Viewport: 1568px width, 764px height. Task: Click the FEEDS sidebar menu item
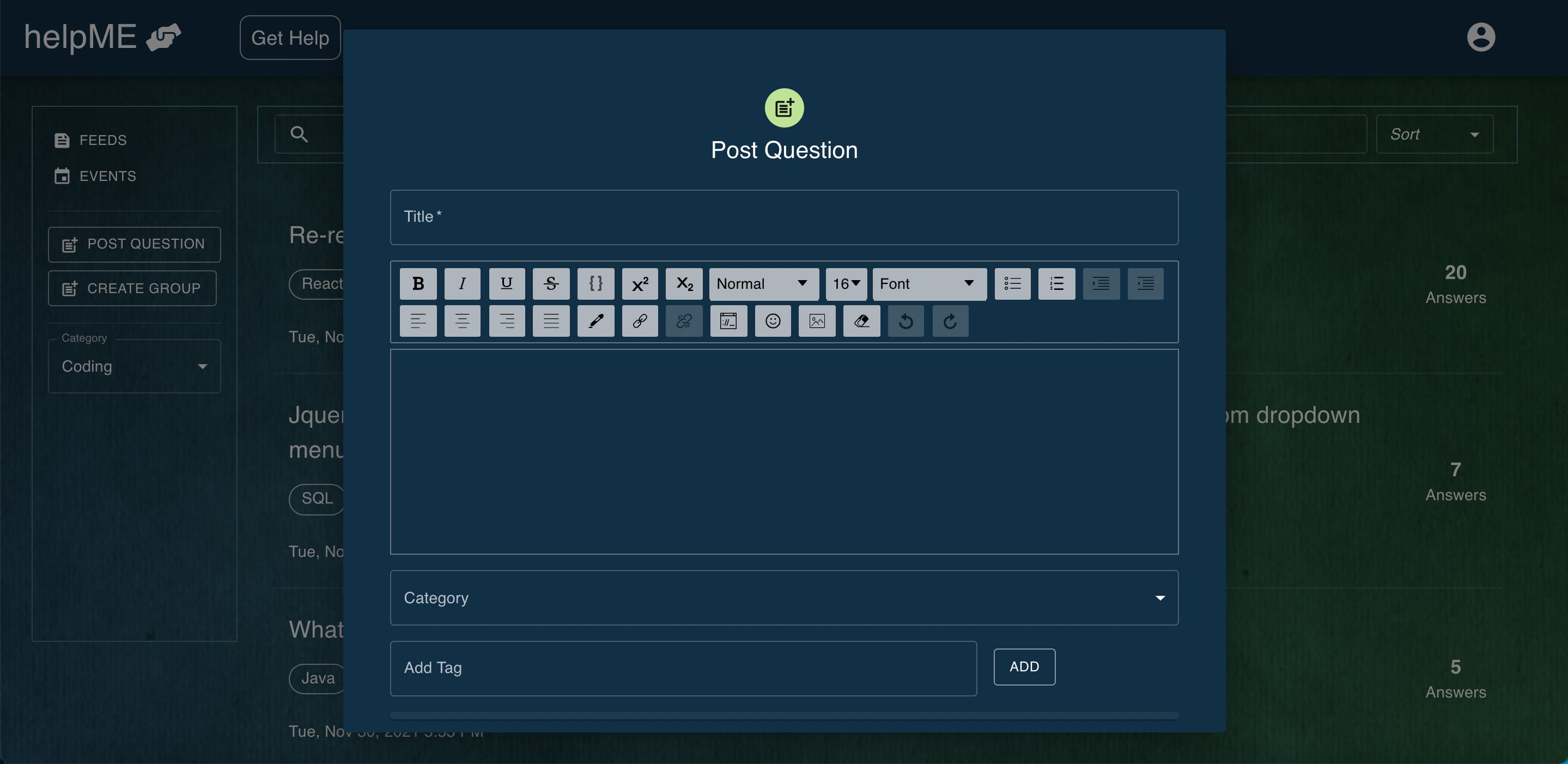(102, 140)
